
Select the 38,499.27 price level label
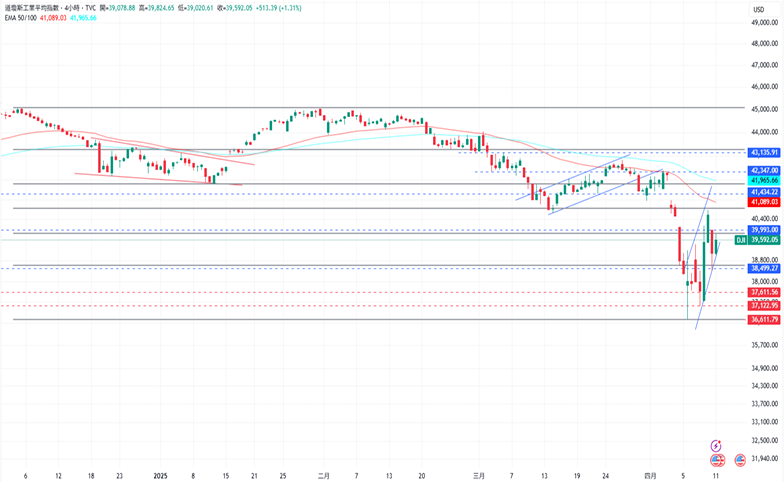click(764, 268)
